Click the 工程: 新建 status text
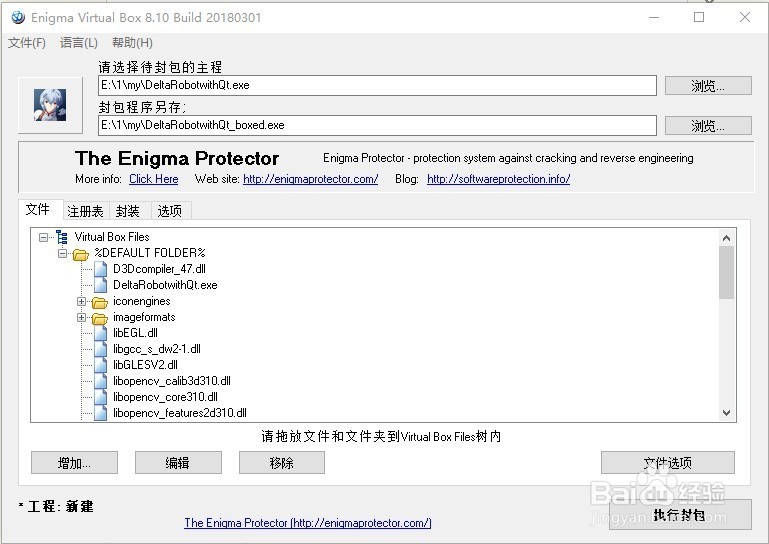The width and height of the screenshot is (769, 544). tap(56, 506)
